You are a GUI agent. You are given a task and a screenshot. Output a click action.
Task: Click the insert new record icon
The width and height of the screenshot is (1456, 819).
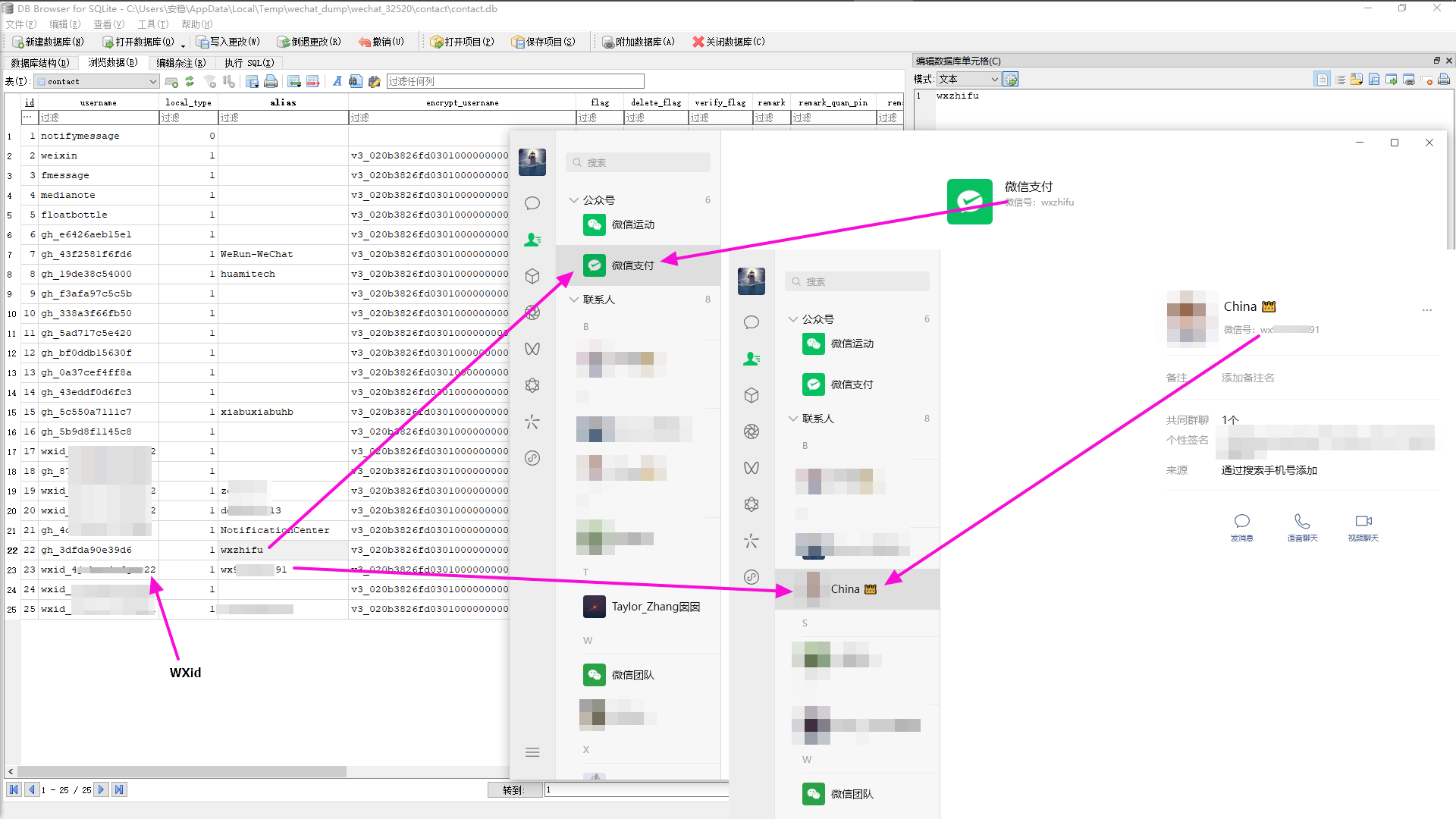171,81
